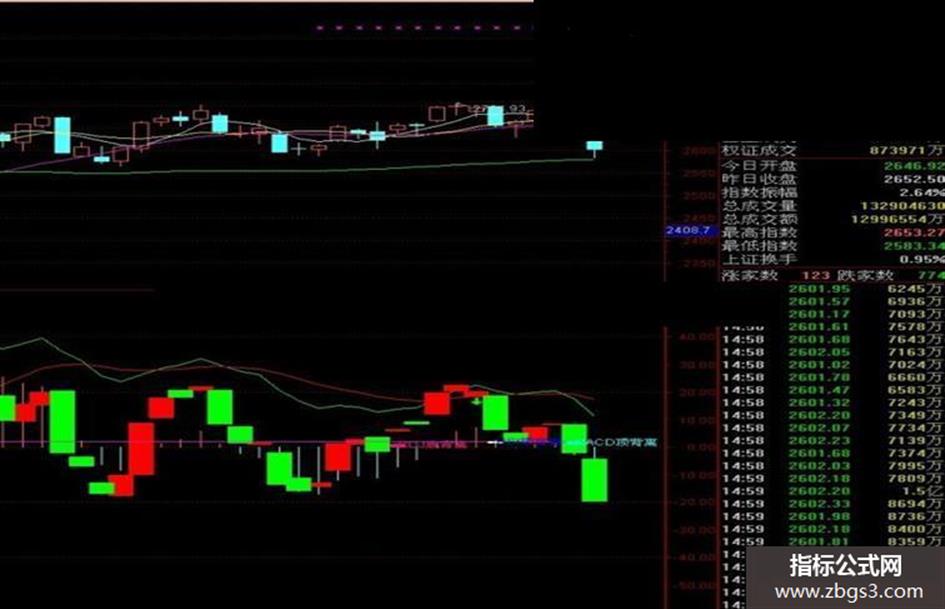Select the 2602.05 tick price
This screenshot has height=609, width=945.
pos(819,352)
